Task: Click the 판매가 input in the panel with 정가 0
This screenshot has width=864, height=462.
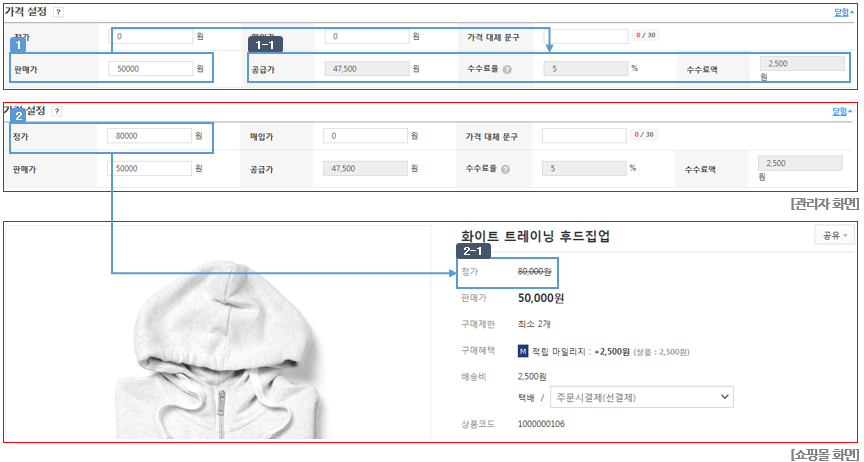Action: [x=151, y=69]
